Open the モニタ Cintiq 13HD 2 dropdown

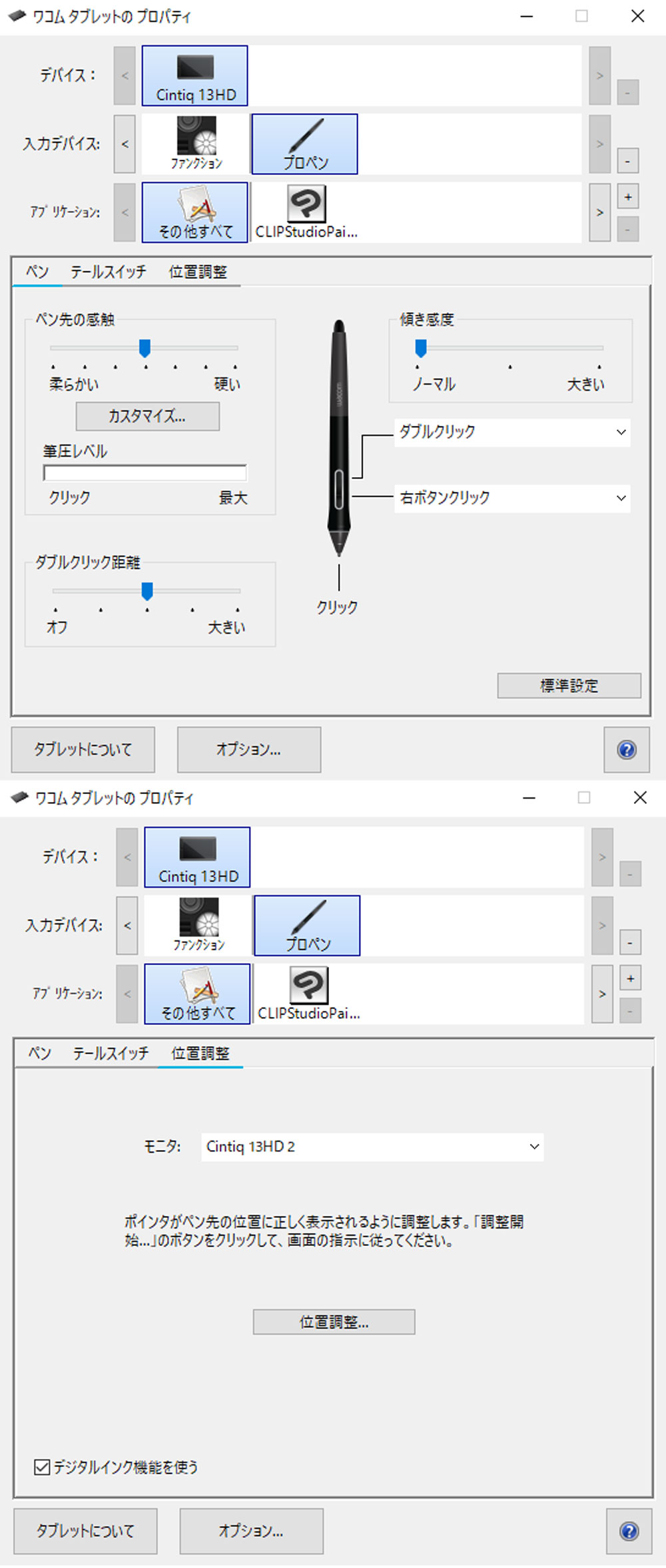click(372, 1147)
